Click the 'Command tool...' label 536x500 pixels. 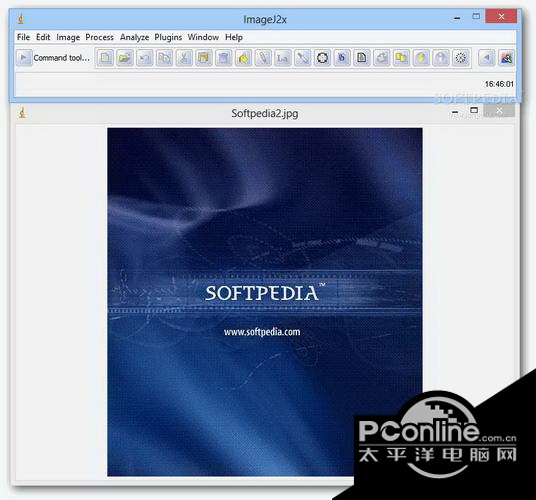click(x=62, y=58)
